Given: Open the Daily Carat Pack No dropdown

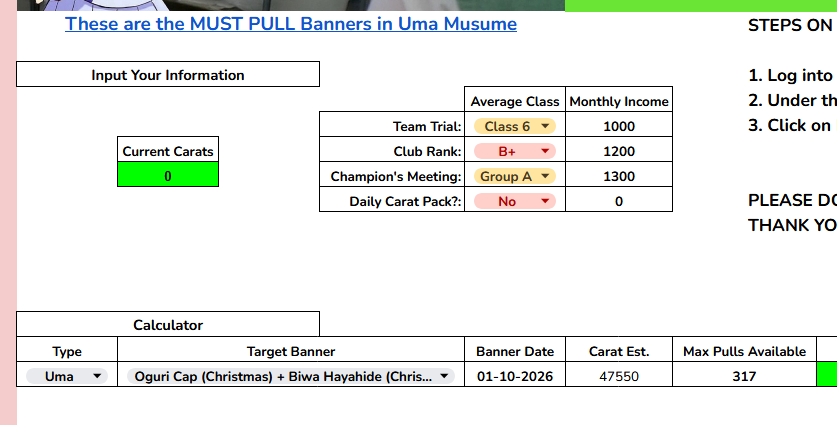Looking at the screenshot, I should (515, 202).
